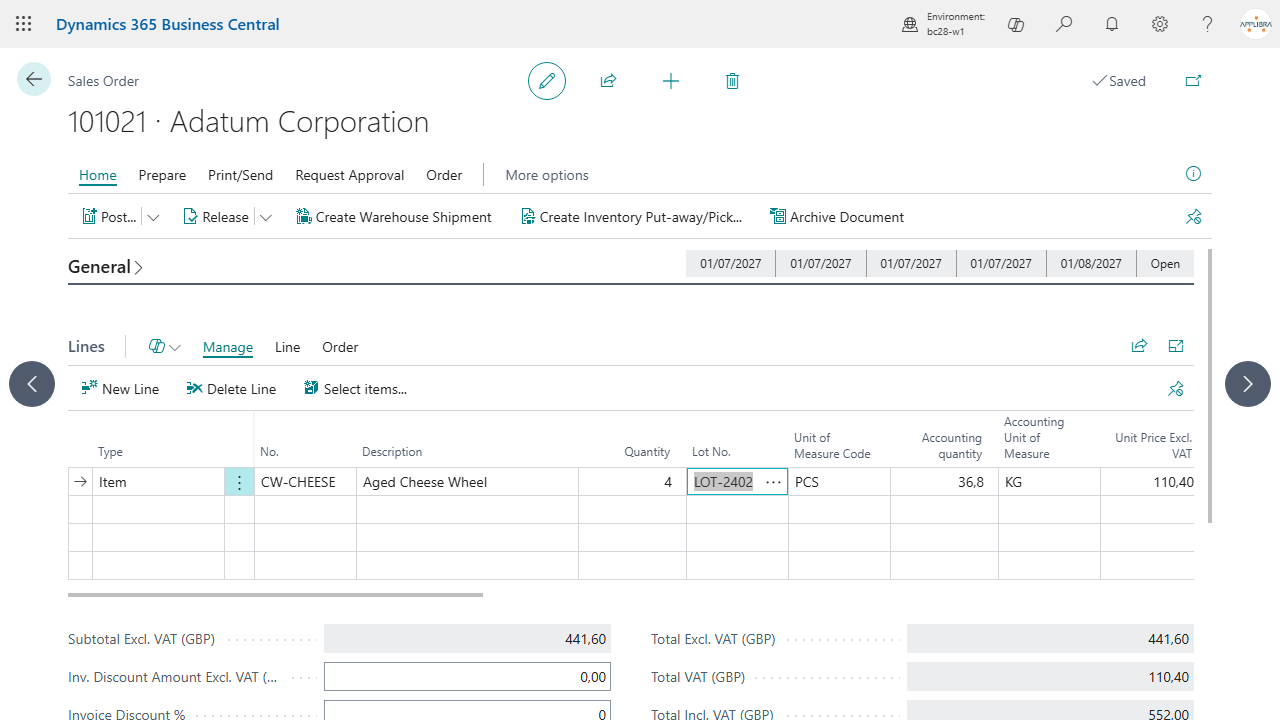Click the No. cell CW-CHEESE
Image resolution: width=1280 pixels, height=720 pixels.
pos(305,482)
